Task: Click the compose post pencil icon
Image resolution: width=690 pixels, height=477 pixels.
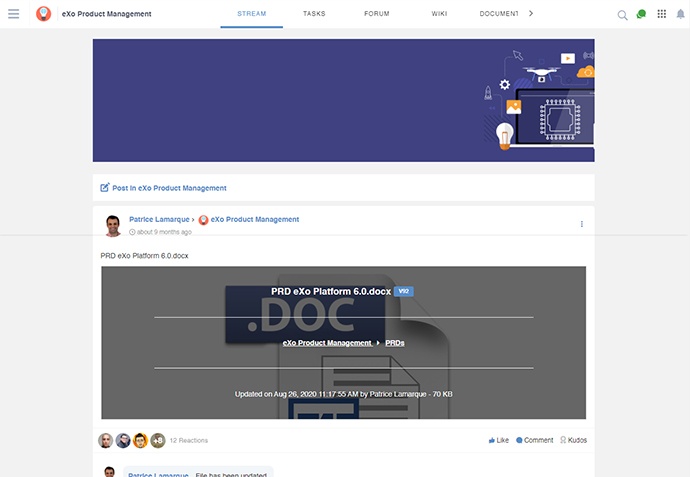Action: 105,188
